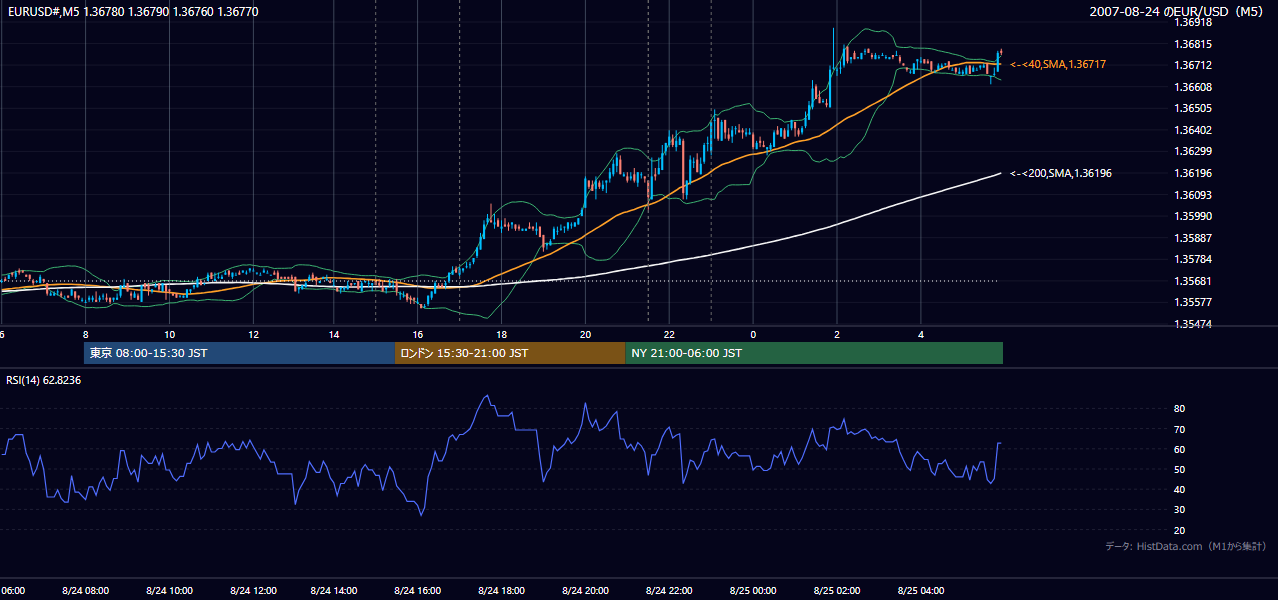
Task: Click price axis value 1.36712
Action: (x=1193, y=65)
